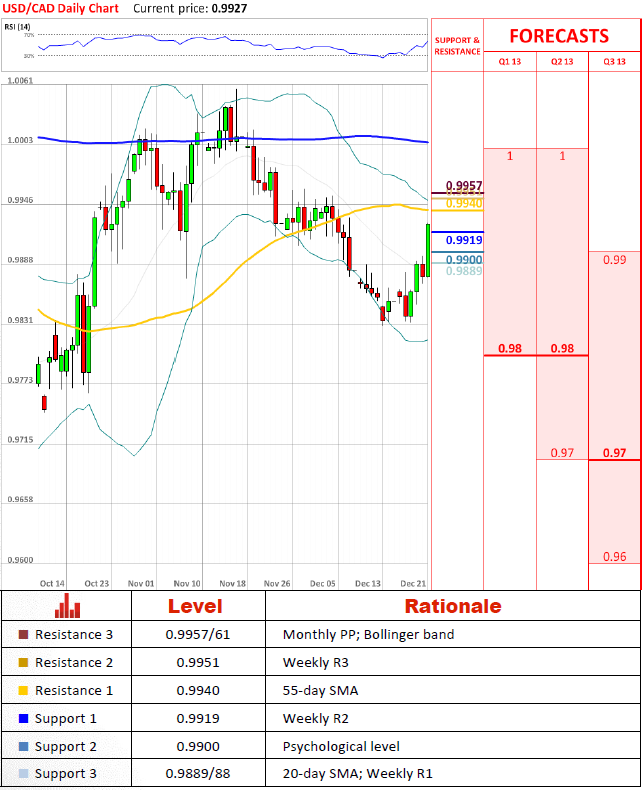Click the level cell '0.9957/61'
Screen dimensions: 644x790
click(x=198, y=634)
